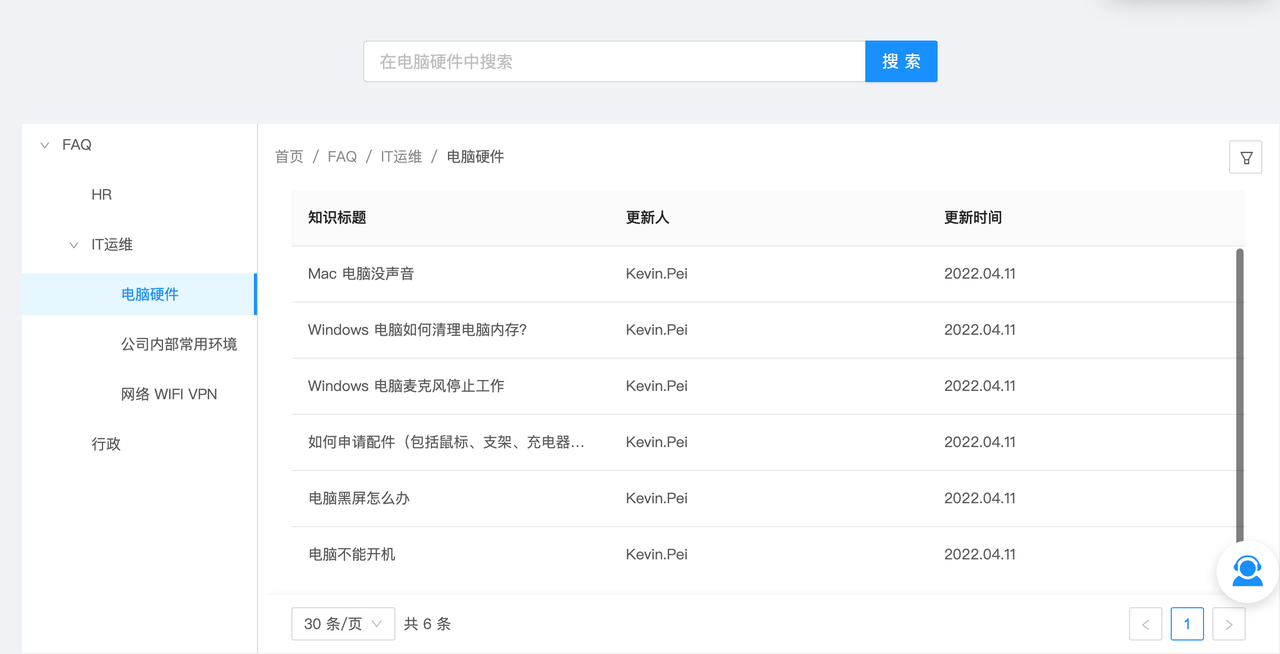Click the 搜索 button

coord(901,62)
